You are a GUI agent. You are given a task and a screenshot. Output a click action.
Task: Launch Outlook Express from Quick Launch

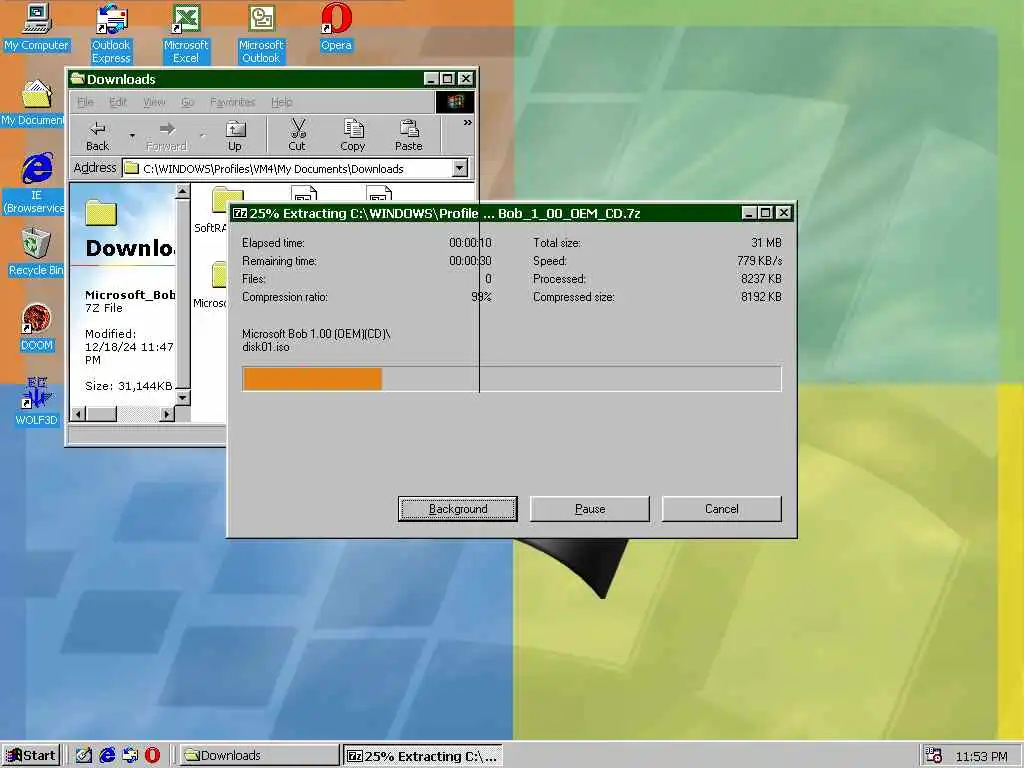point(130,756)
